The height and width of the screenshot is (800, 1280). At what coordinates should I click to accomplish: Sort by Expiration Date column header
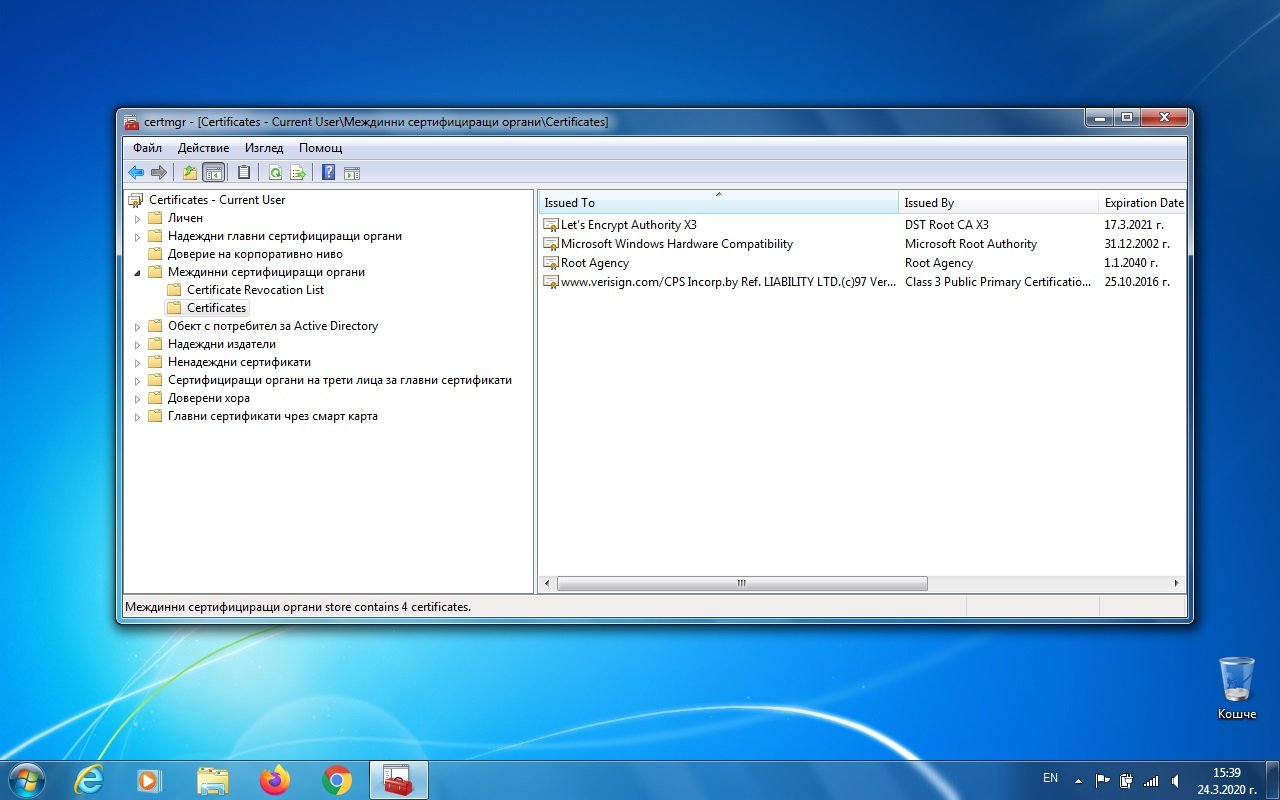1143,203
